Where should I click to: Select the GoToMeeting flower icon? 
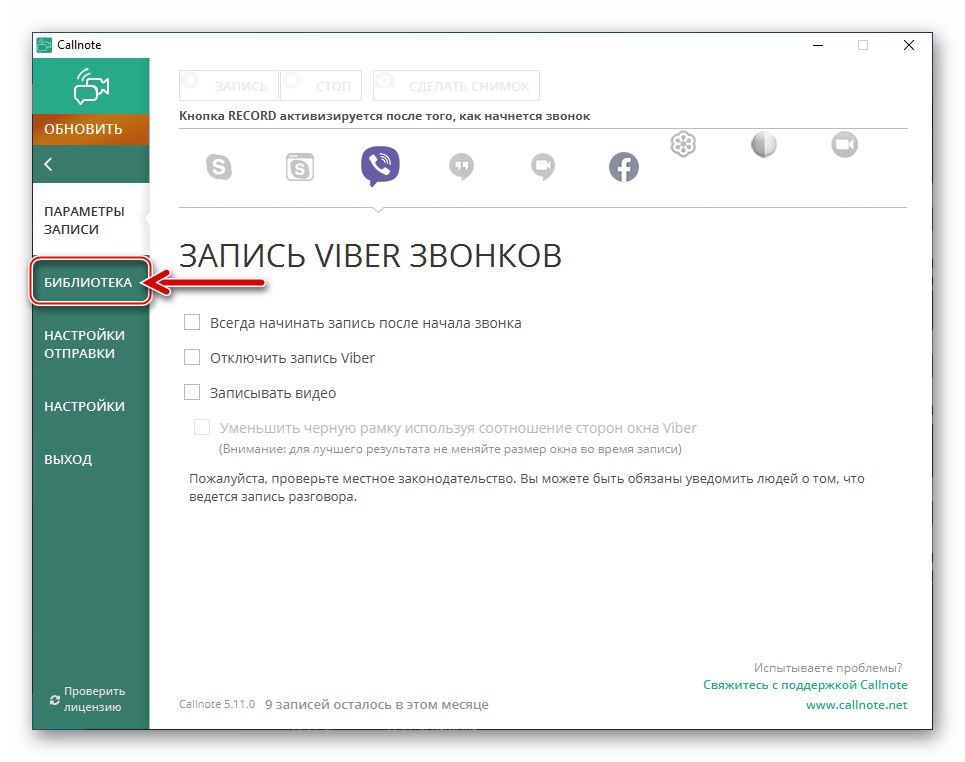coord(683,145)
